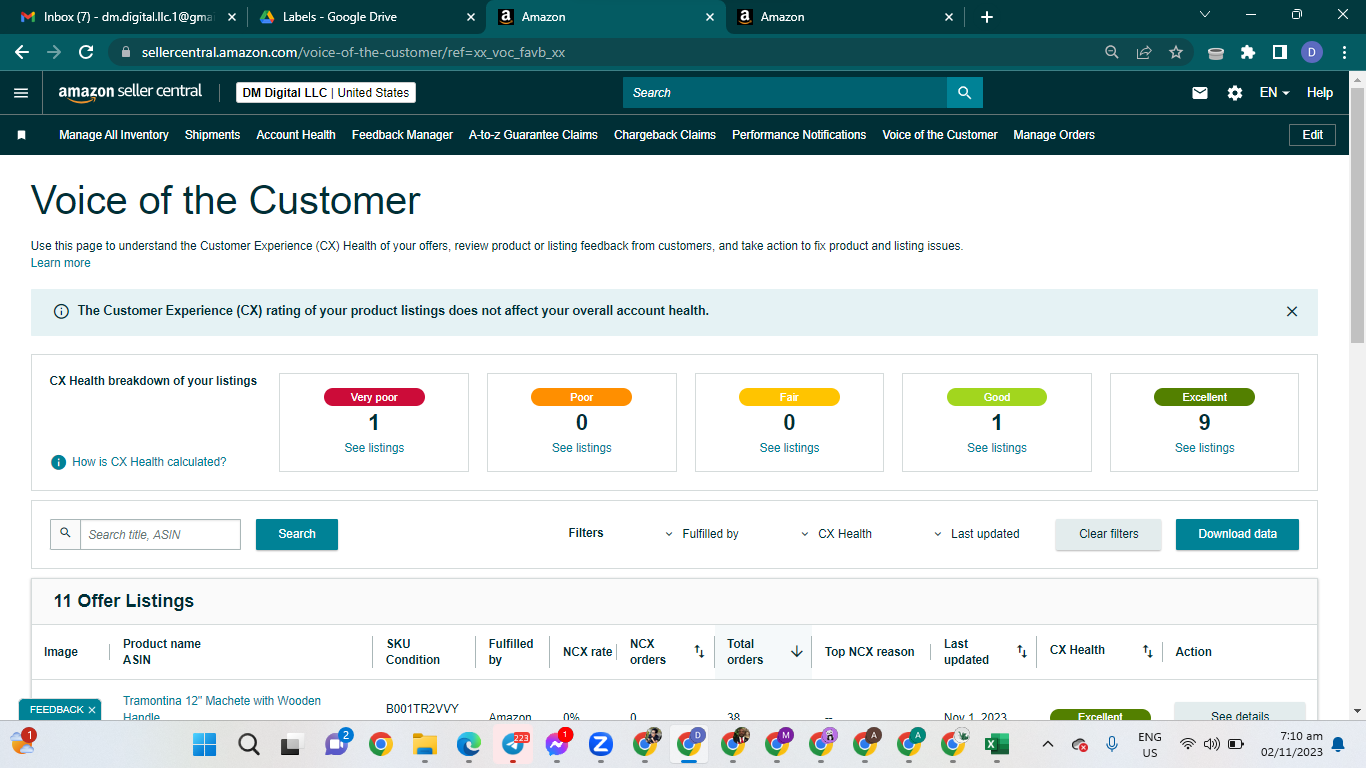Open A-to-z Guarantee Claims

(x=533, y=135)
